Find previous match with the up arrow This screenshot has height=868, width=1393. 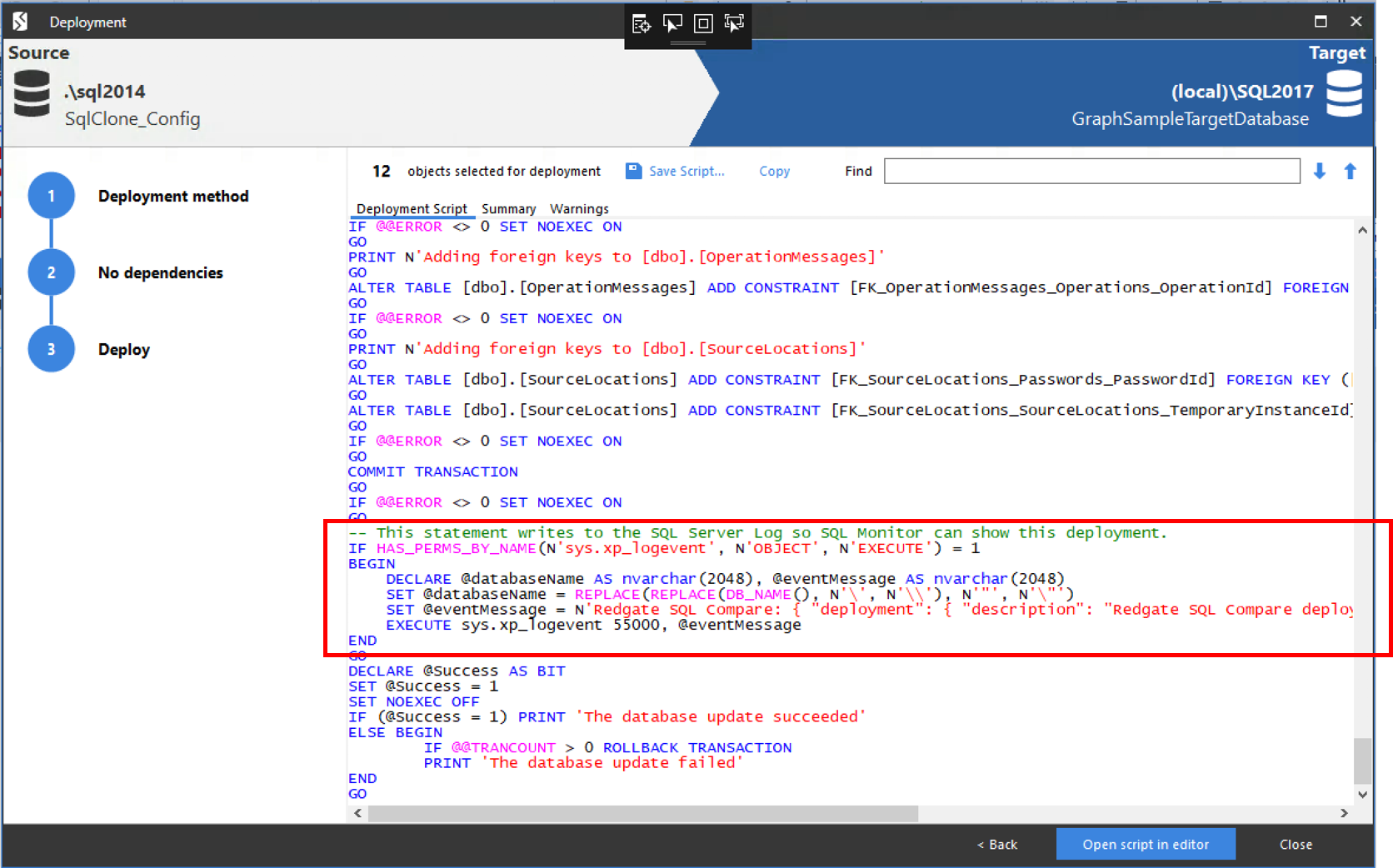1351,172
